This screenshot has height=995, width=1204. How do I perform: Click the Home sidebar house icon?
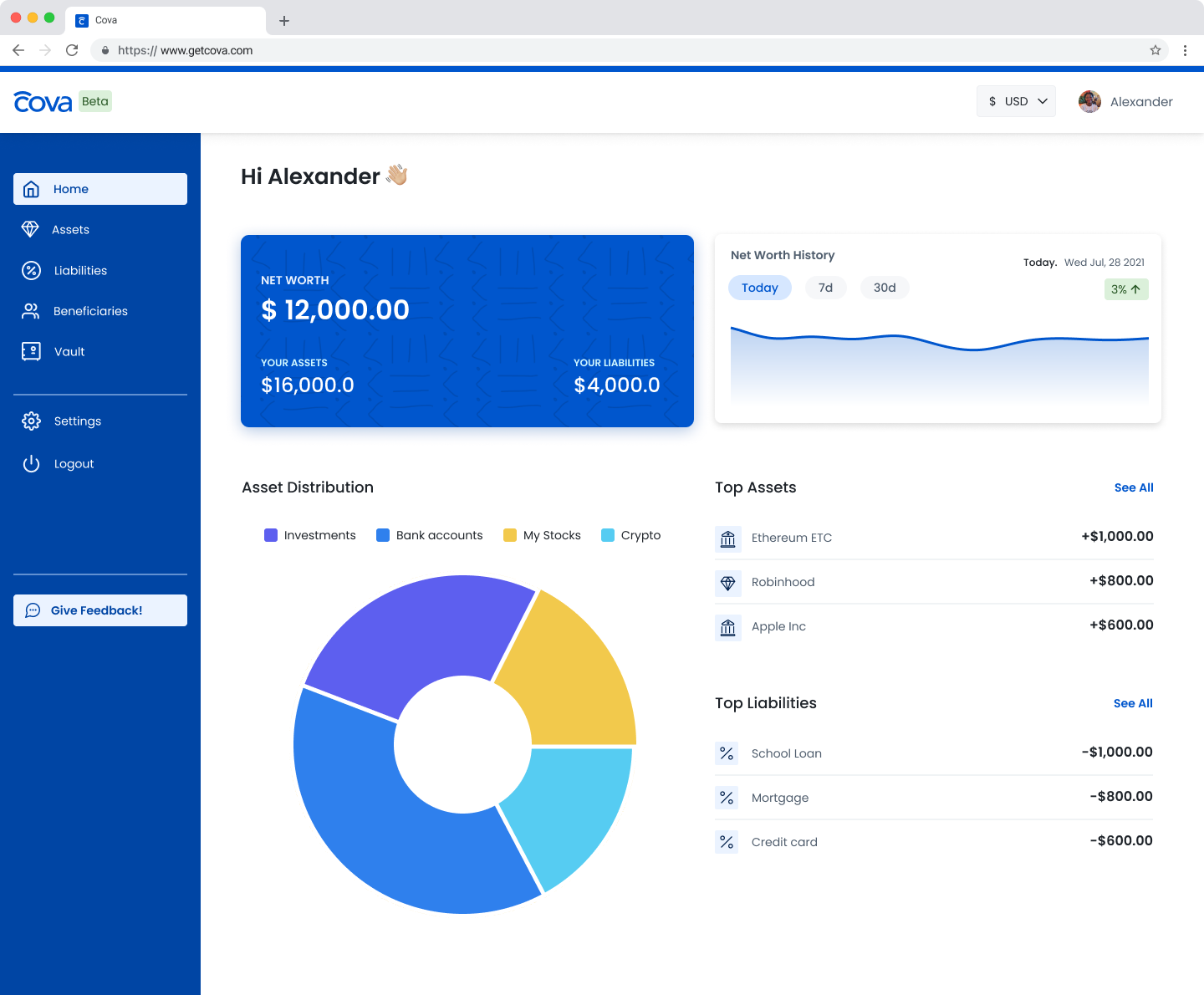[x=31, y=189]
